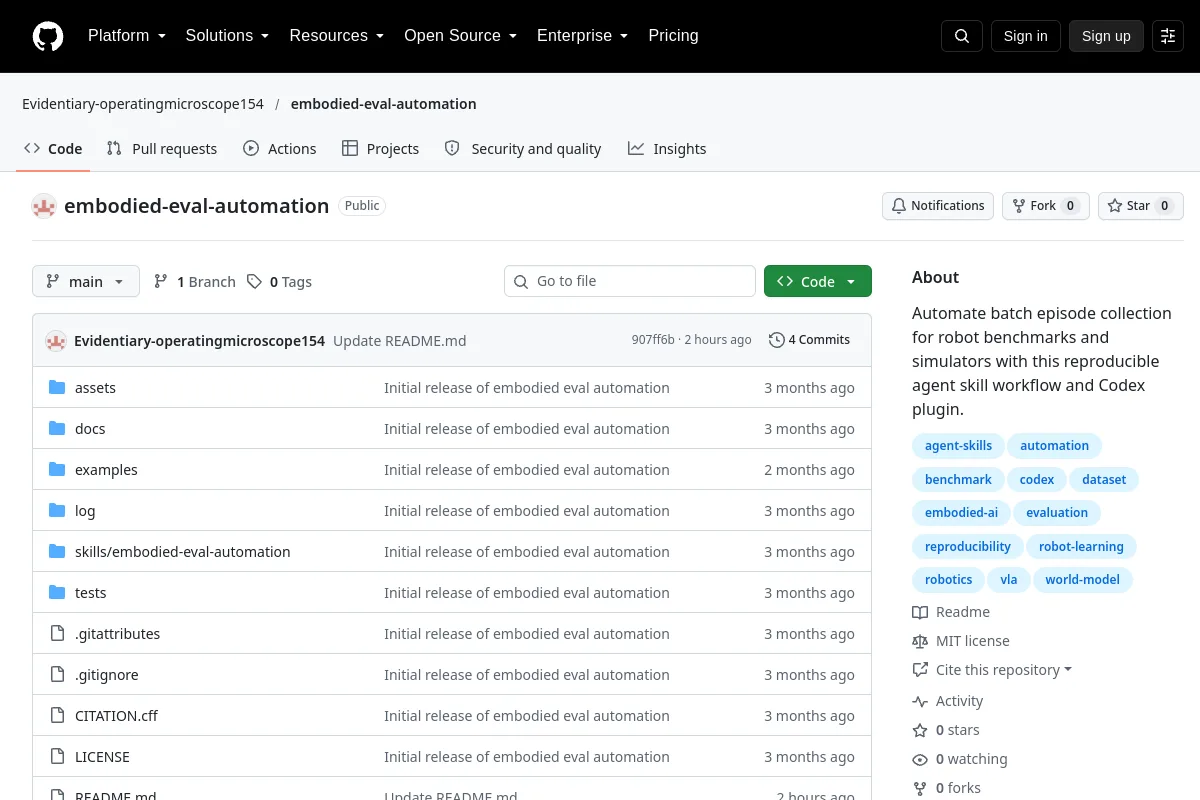This screenshot has width=1200, height=800.
Task: Click the scales icon beside MIT license
Action: click(920, 641)
